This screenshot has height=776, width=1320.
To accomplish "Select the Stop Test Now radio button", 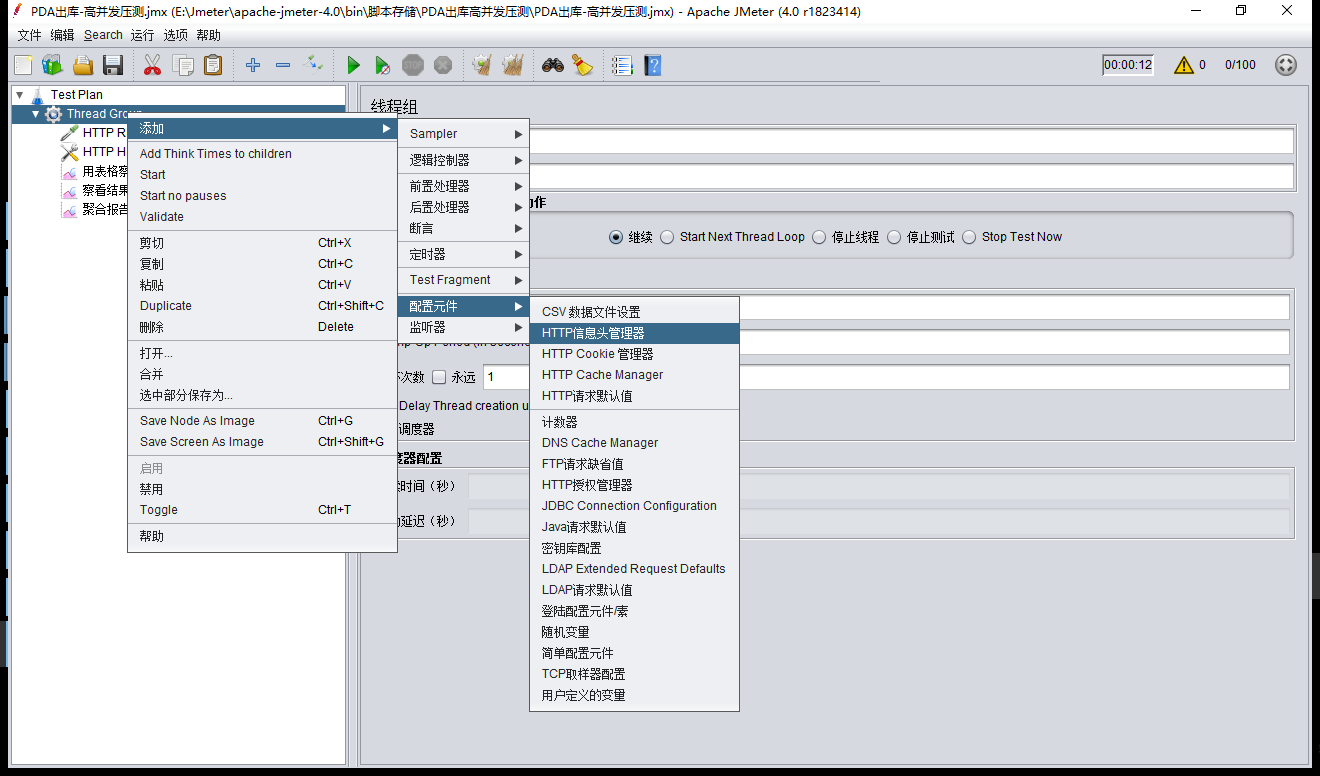I will [968, 236].
